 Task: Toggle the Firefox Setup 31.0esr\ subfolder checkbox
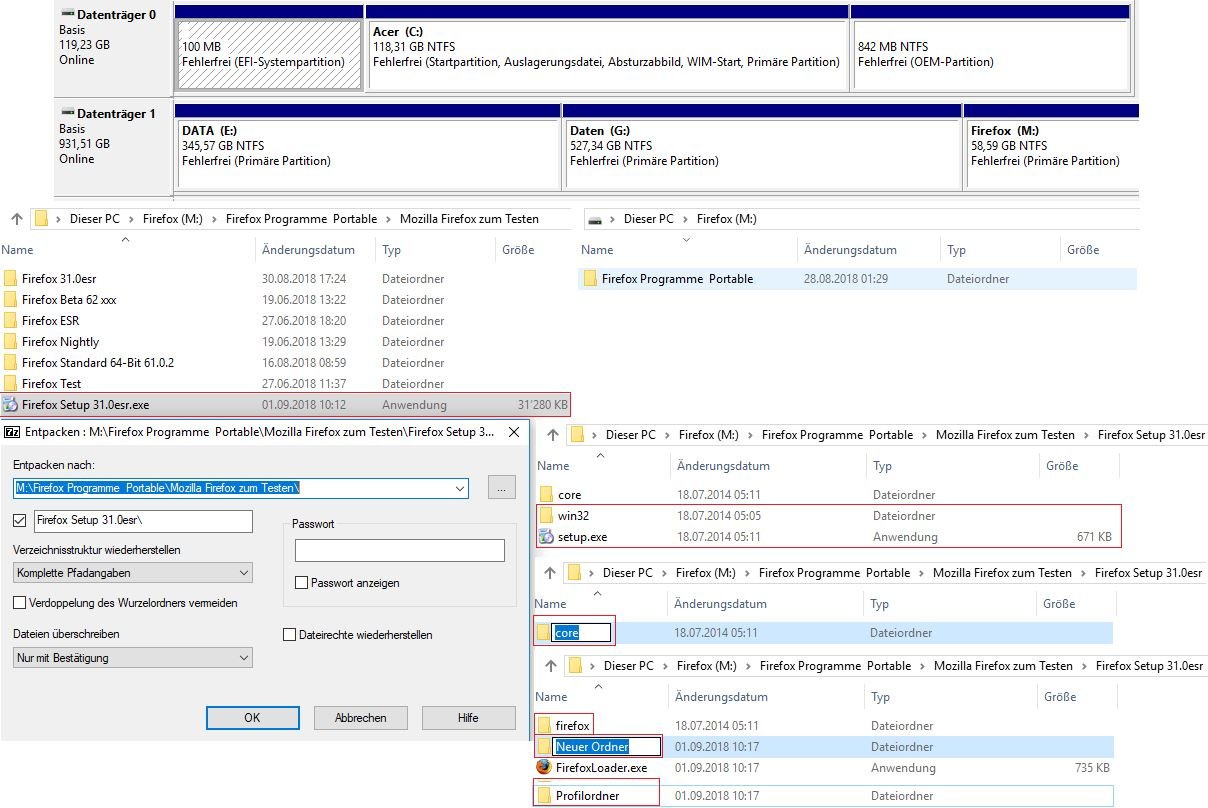click(x=20, y=521)
